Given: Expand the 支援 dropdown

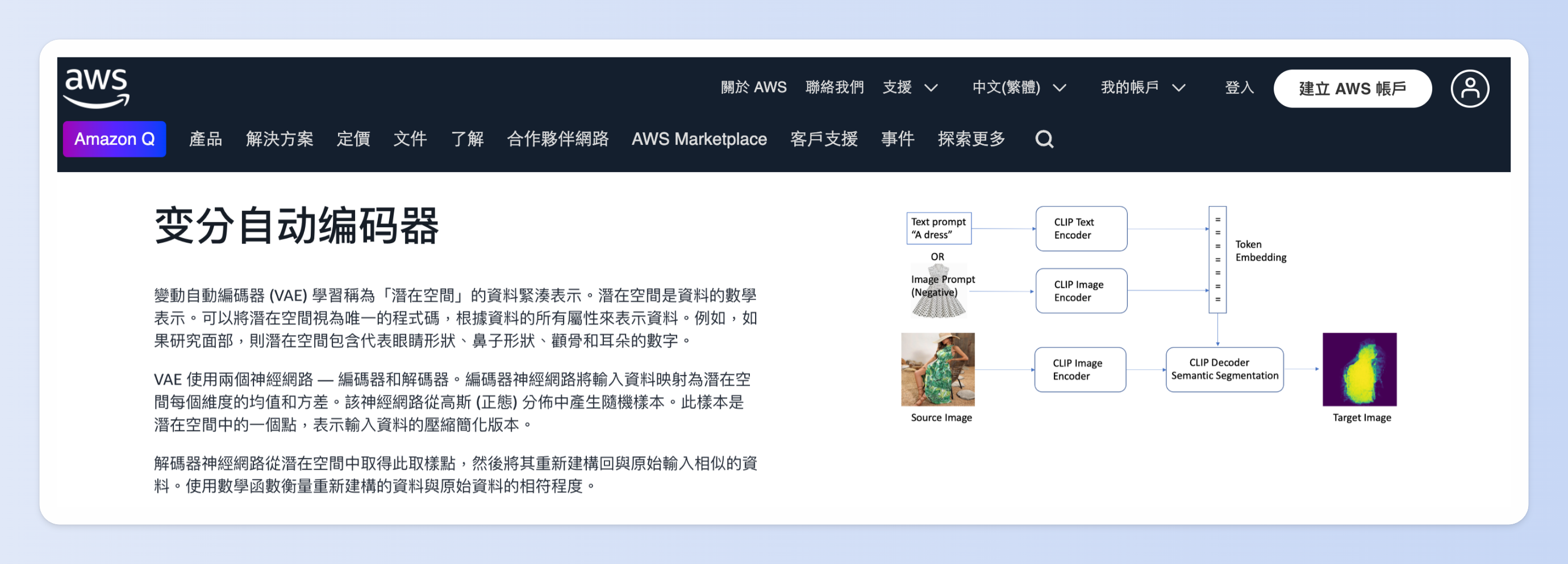Looking at the screenshot, I should coord(910,87).
